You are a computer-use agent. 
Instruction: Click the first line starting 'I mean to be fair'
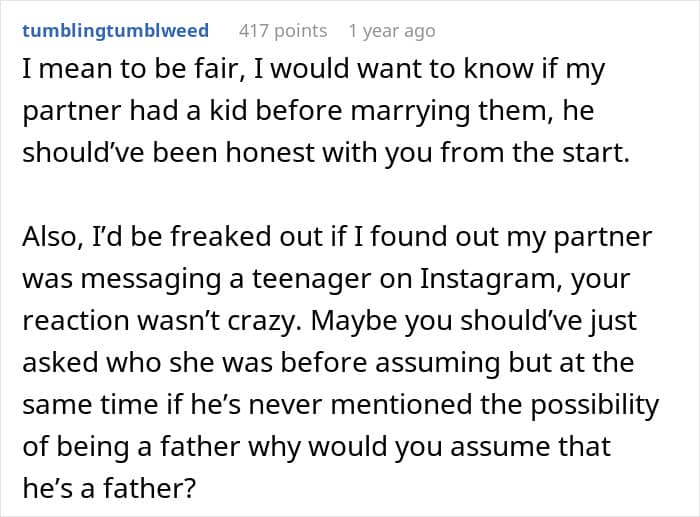coord(313,69)
